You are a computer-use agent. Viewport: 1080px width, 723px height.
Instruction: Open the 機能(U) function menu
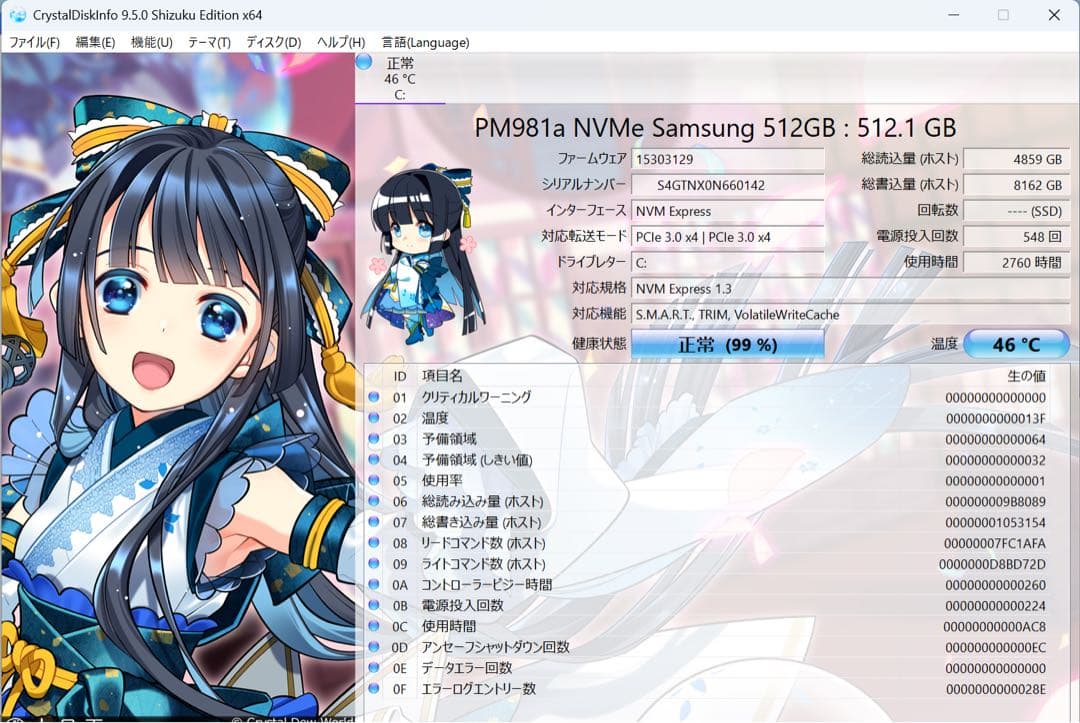click(150, 42)
